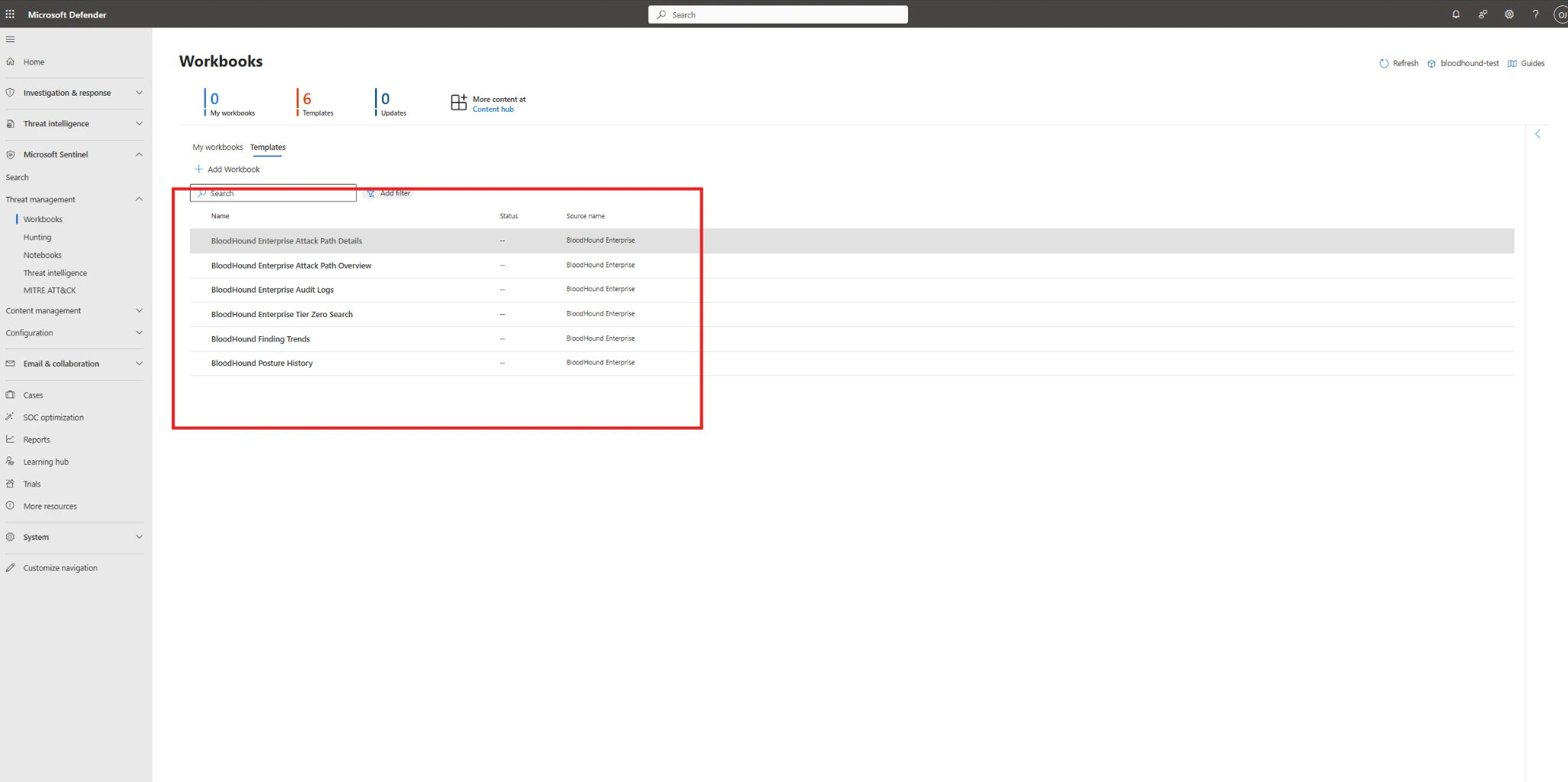Click the Add Workbook button
The height and width of the screenshot is (782, 1568).
[227, 169]
